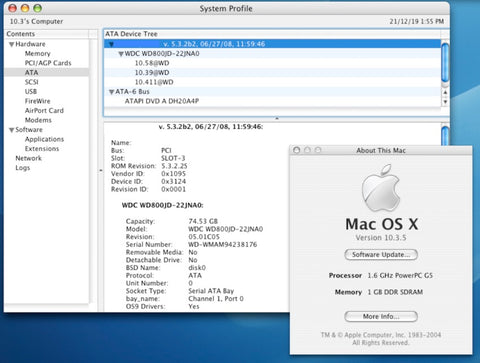Select the 10.411@WD volume row
Screen dimensions: 480x363
pos(272,82)
